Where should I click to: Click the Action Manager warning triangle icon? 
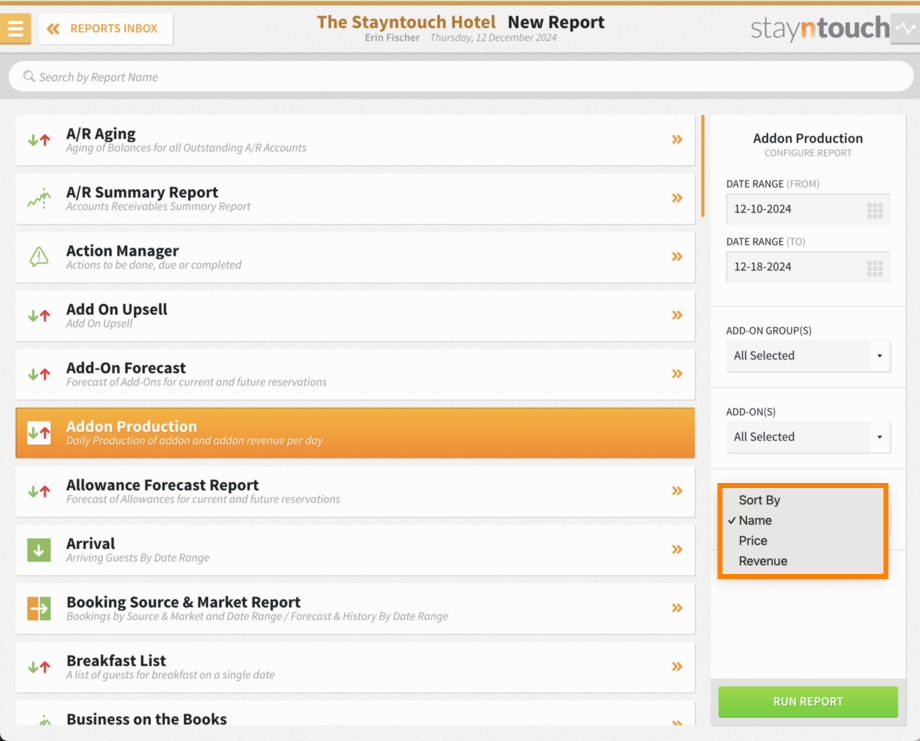tap(39, 257)
